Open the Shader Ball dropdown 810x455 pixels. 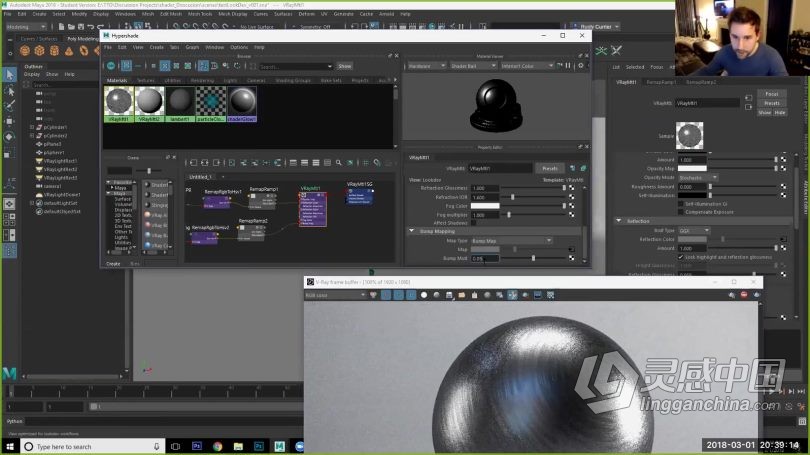(x=473, y=66)
